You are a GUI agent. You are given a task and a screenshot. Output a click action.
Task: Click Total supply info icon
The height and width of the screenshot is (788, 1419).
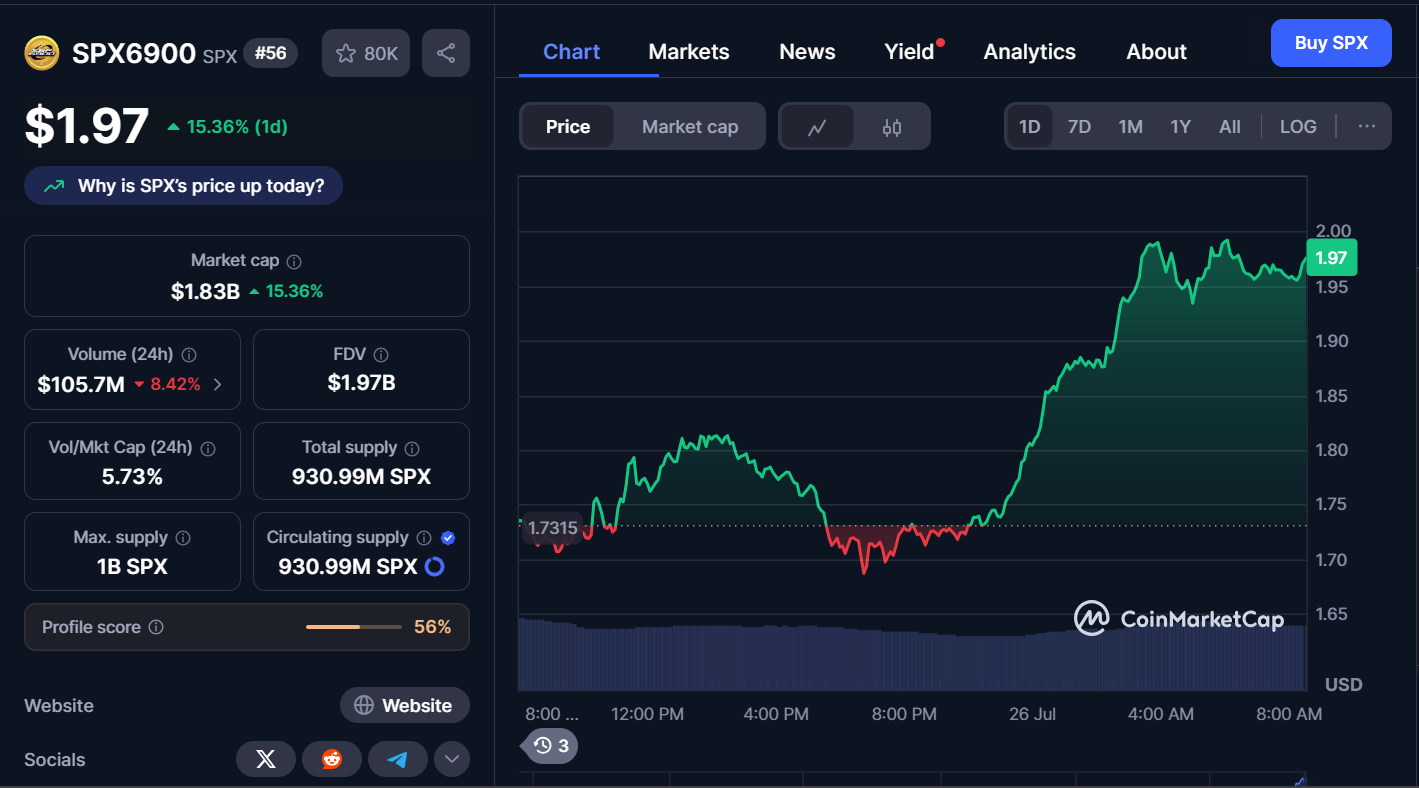tap(412, 448)
